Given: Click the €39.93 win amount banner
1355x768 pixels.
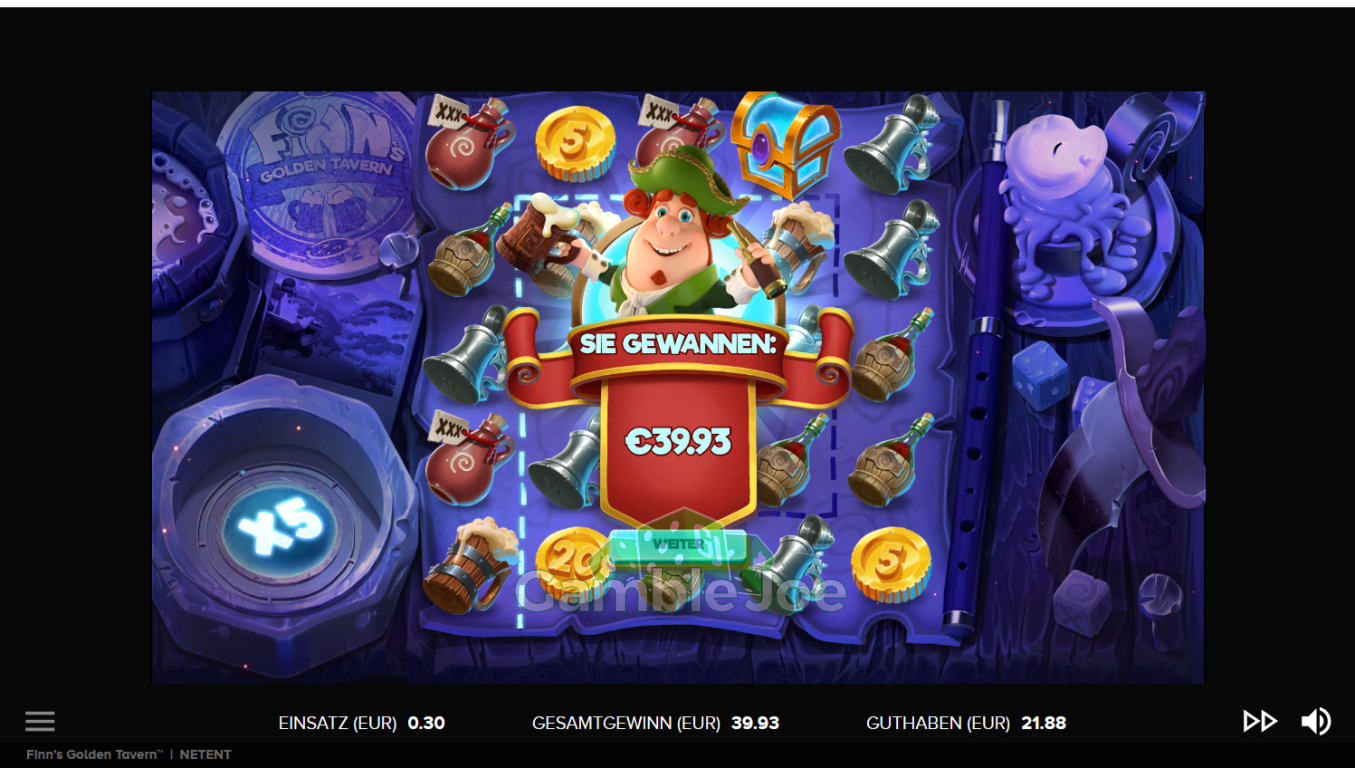Looking at the screenshot, I should pyautogui.click(x=678, y=441).
